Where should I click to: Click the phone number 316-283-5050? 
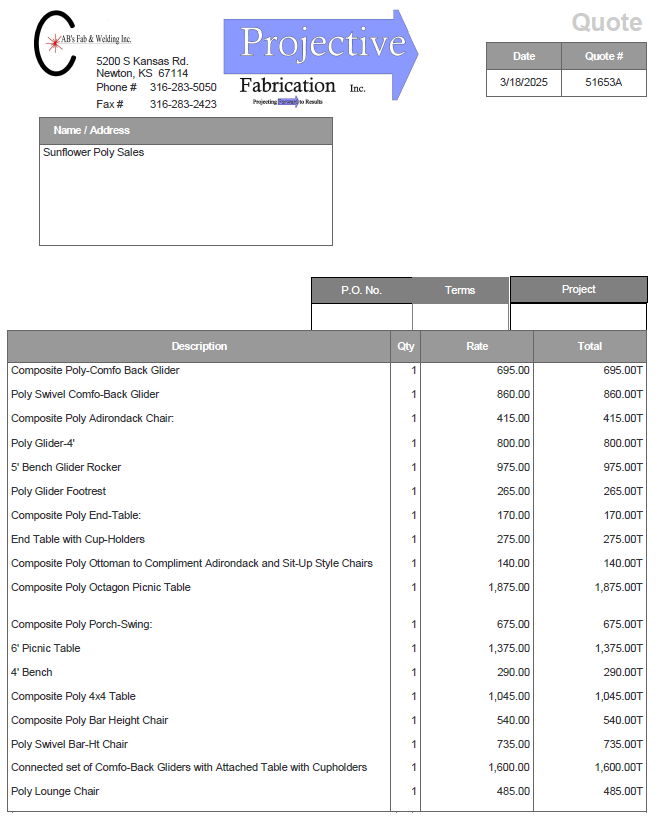coord(183,88)
